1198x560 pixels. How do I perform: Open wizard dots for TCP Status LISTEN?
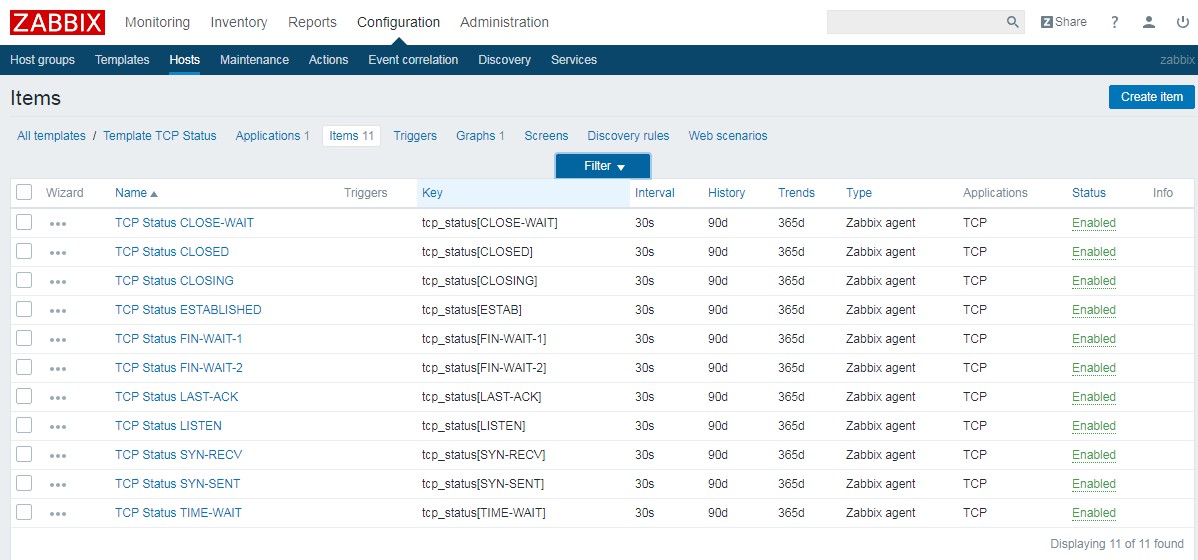[58, 426]
